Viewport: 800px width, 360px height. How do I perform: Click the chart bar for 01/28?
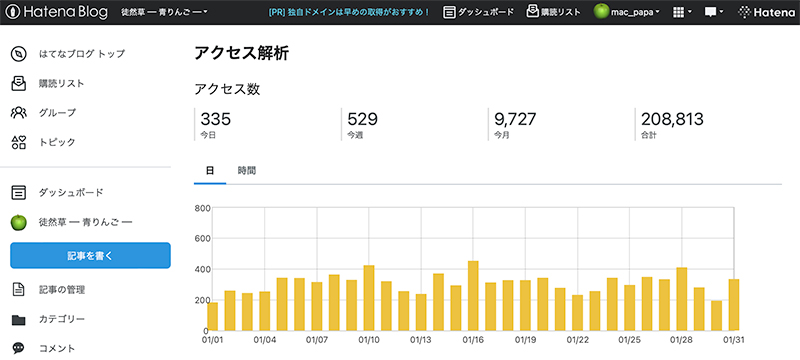[682, 299]
